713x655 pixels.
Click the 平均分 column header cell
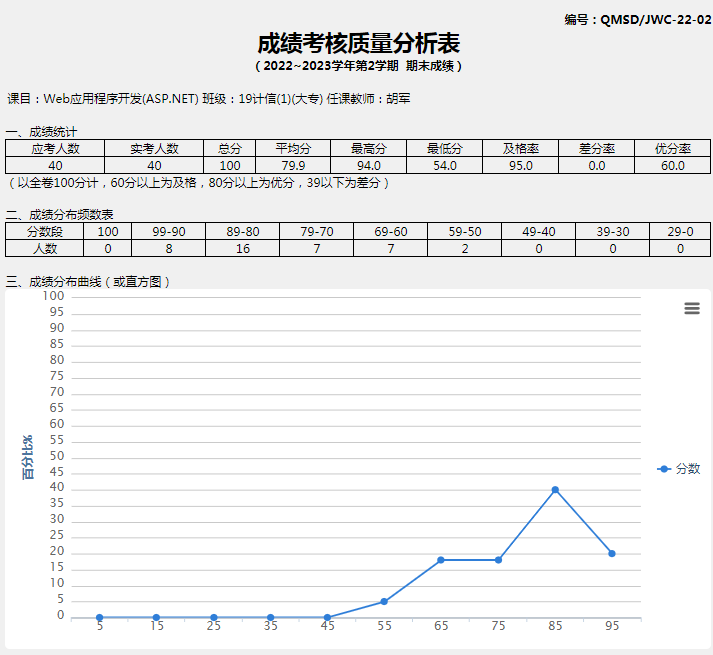[293, 149]
